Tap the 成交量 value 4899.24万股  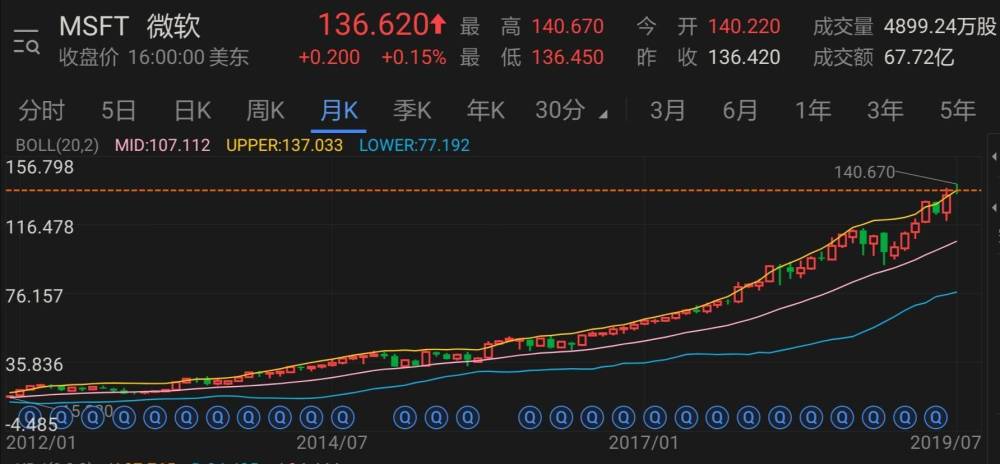point(940,26)
